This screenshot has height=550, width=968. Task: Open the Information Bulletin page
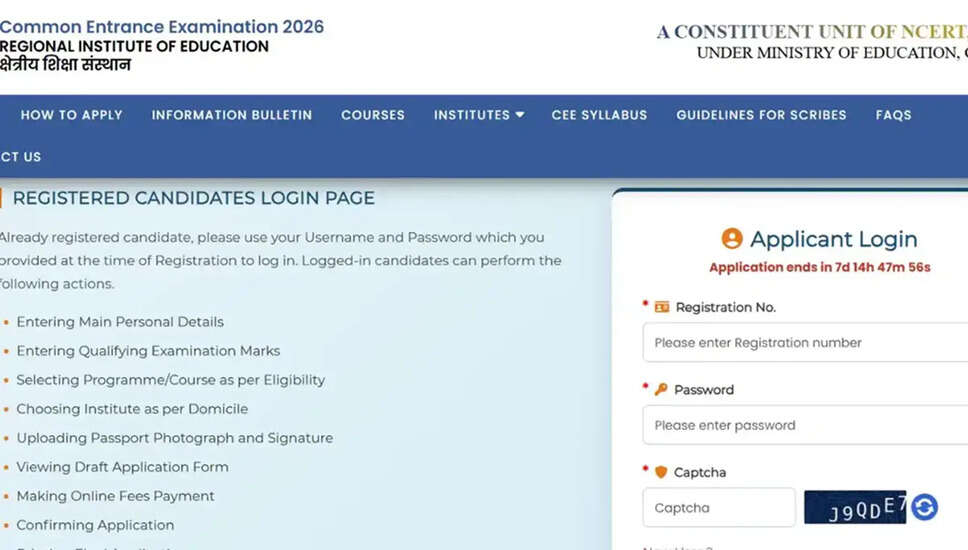232,115
